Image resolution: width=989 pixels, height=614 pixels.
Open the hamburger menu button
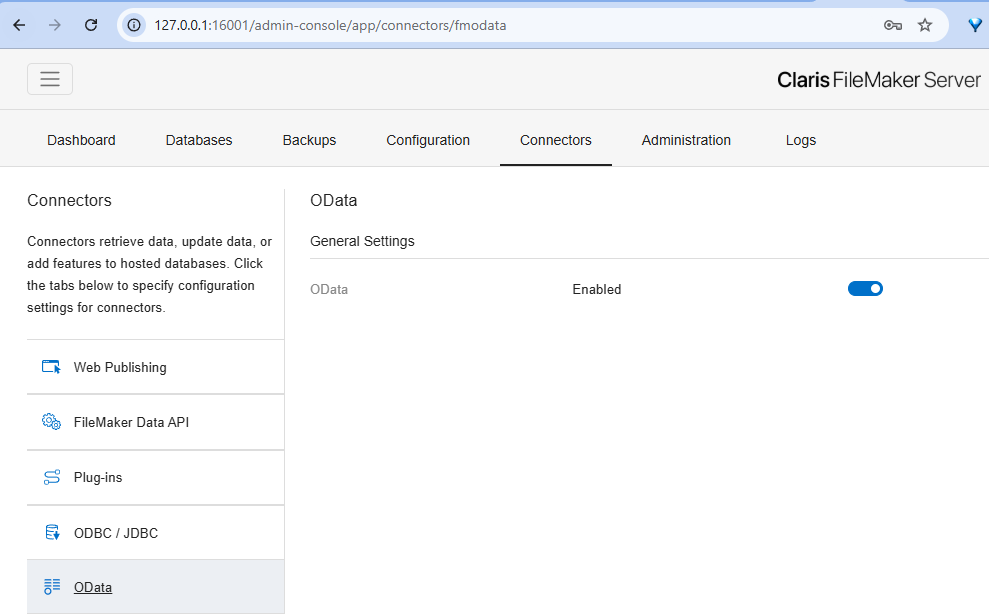(x=50, y=79)
